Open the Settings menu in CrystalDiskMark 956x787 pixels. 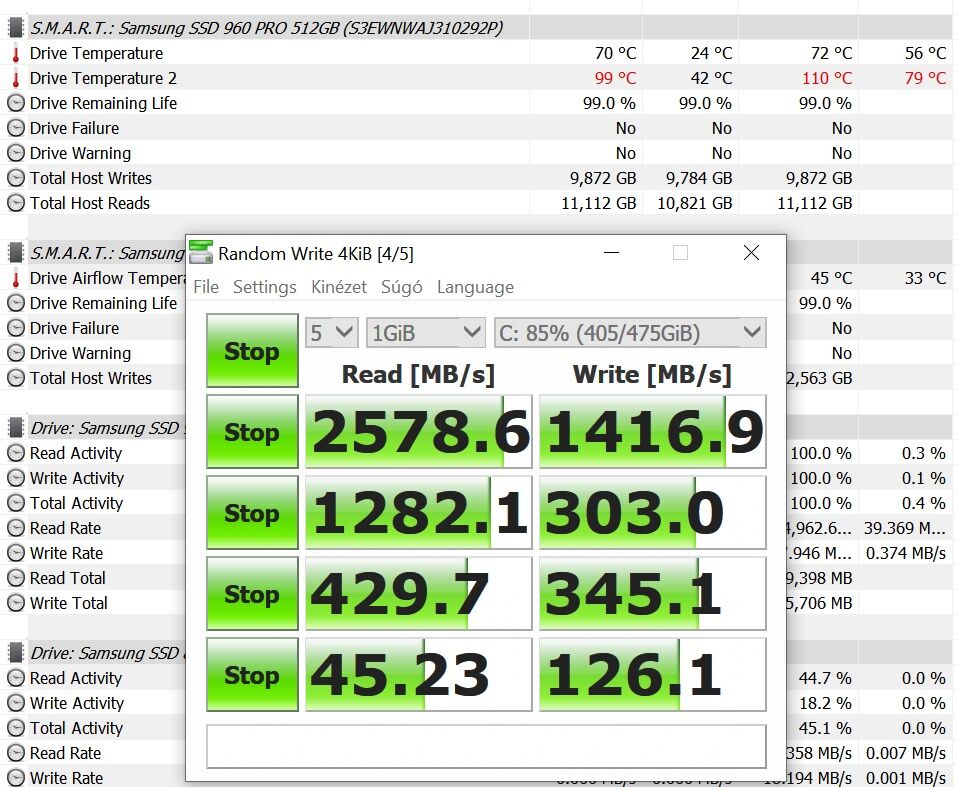[265, 287]
